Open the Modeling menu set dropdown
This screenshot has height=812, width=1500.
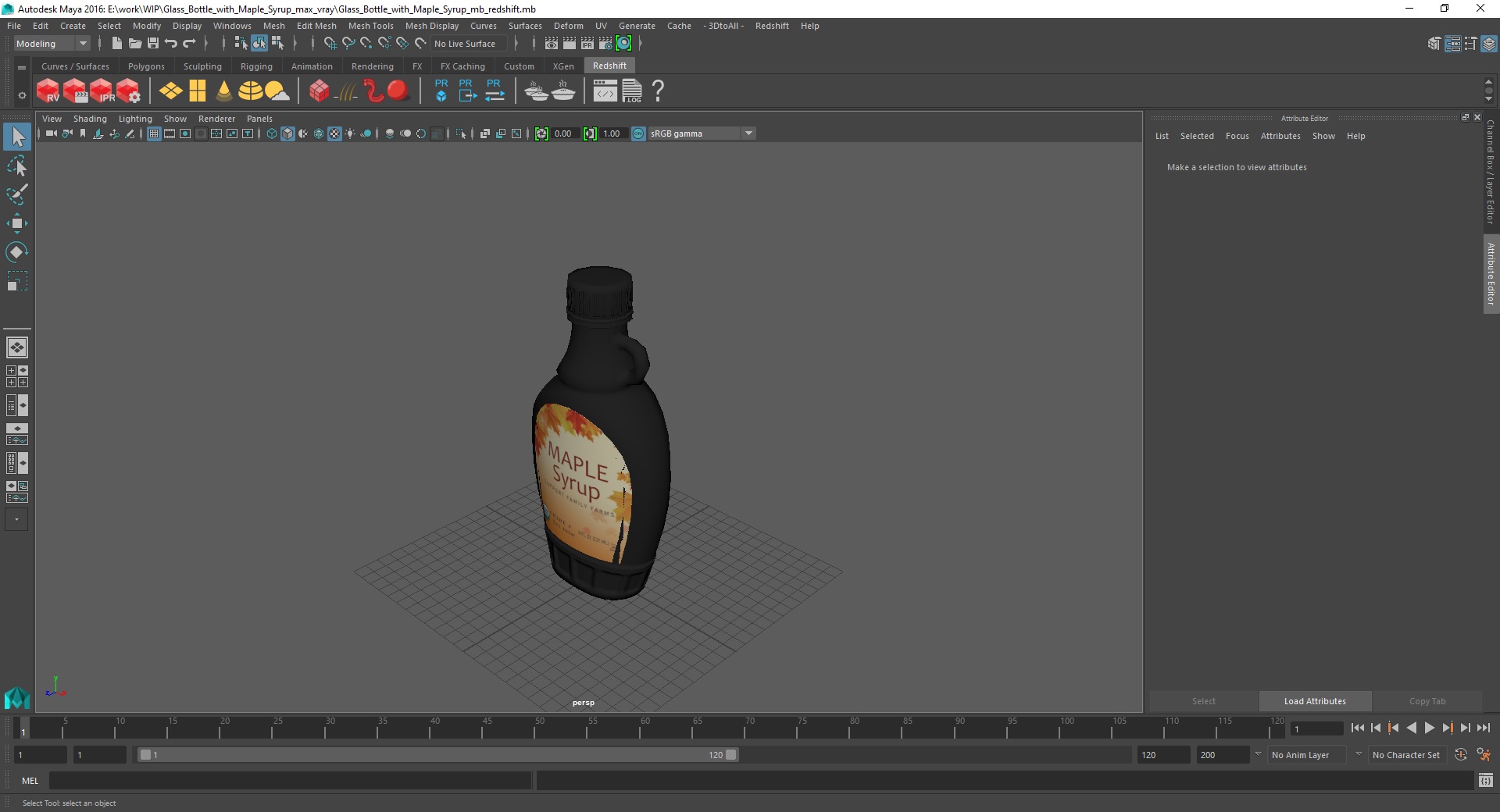(52, 44)
